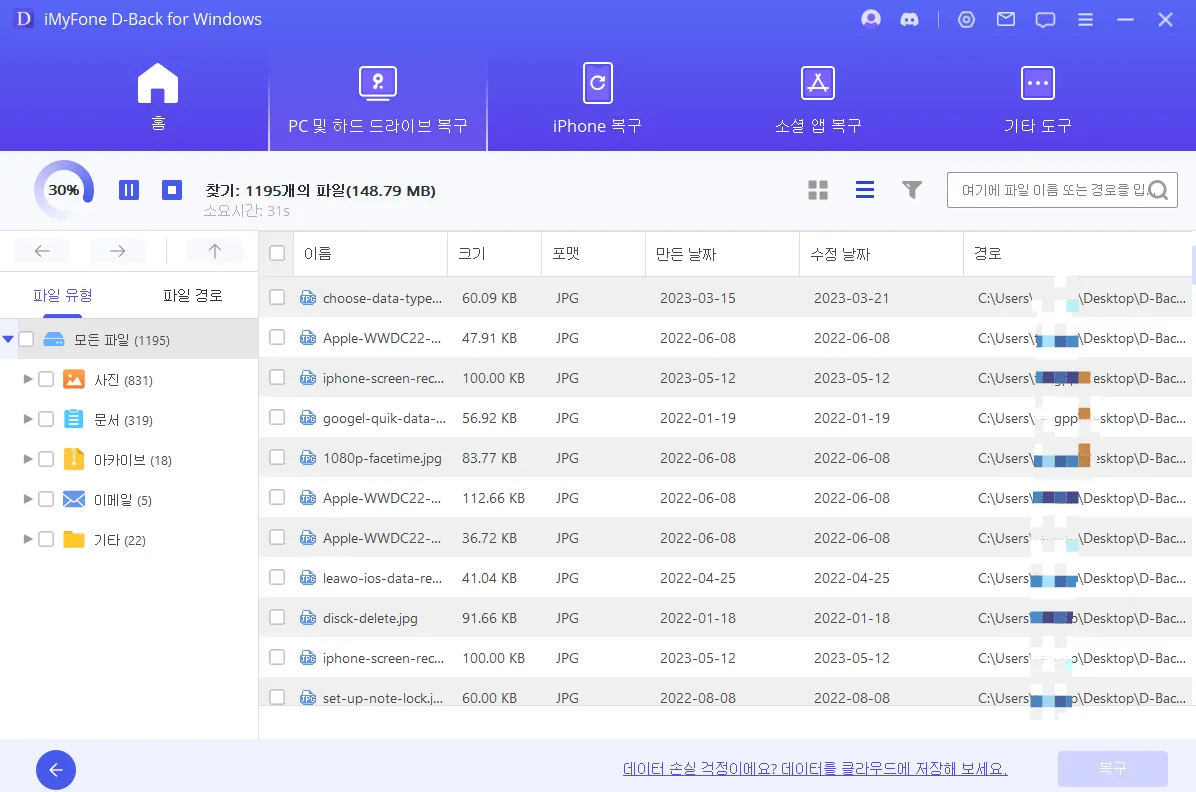Viewport: 1196px width, 792px height.
Task: Expand the 문서 category
Action: click(27, 419)
